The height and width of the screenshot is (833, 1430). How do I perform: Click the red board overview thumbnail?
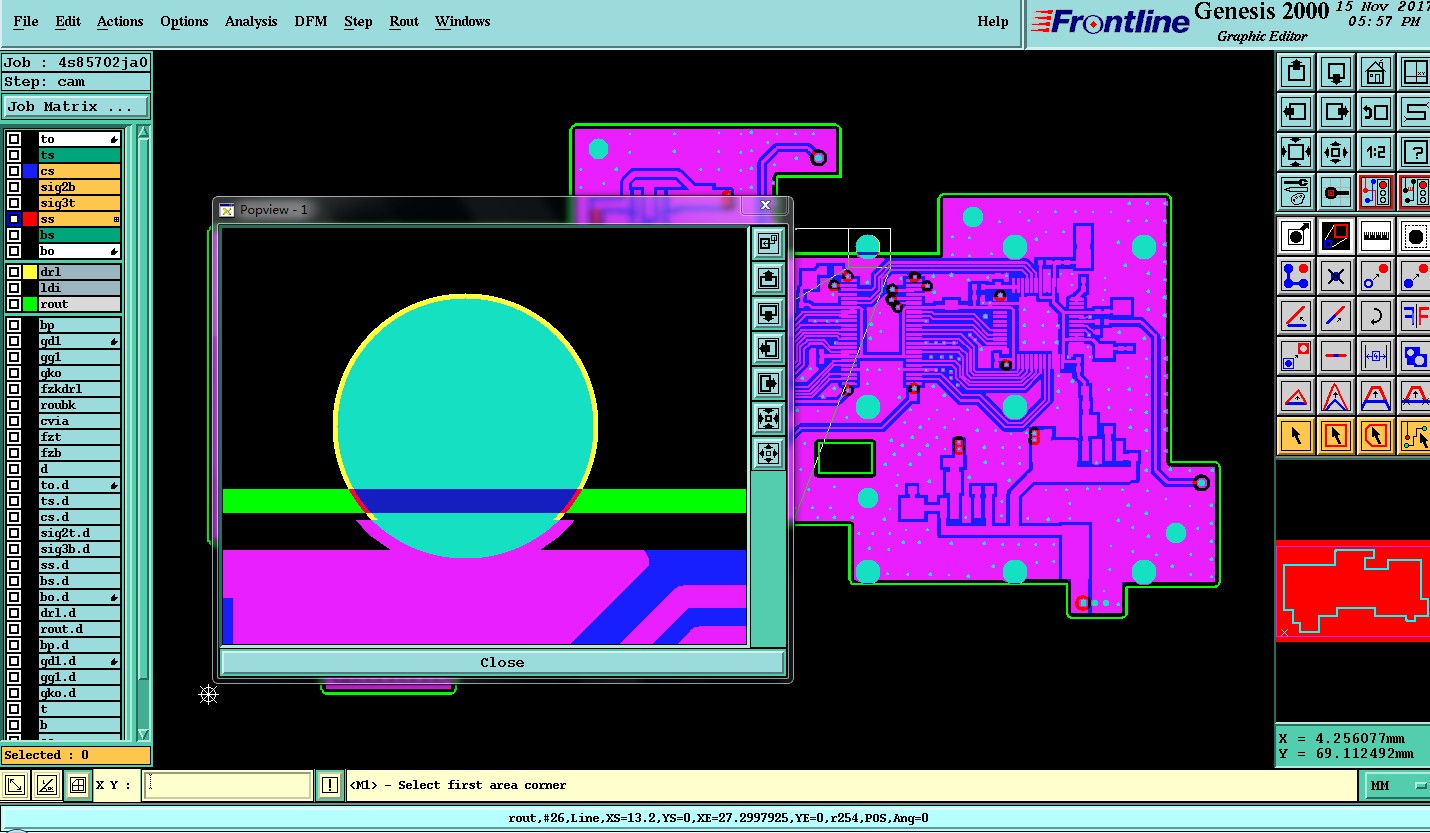click(1352, 592)
